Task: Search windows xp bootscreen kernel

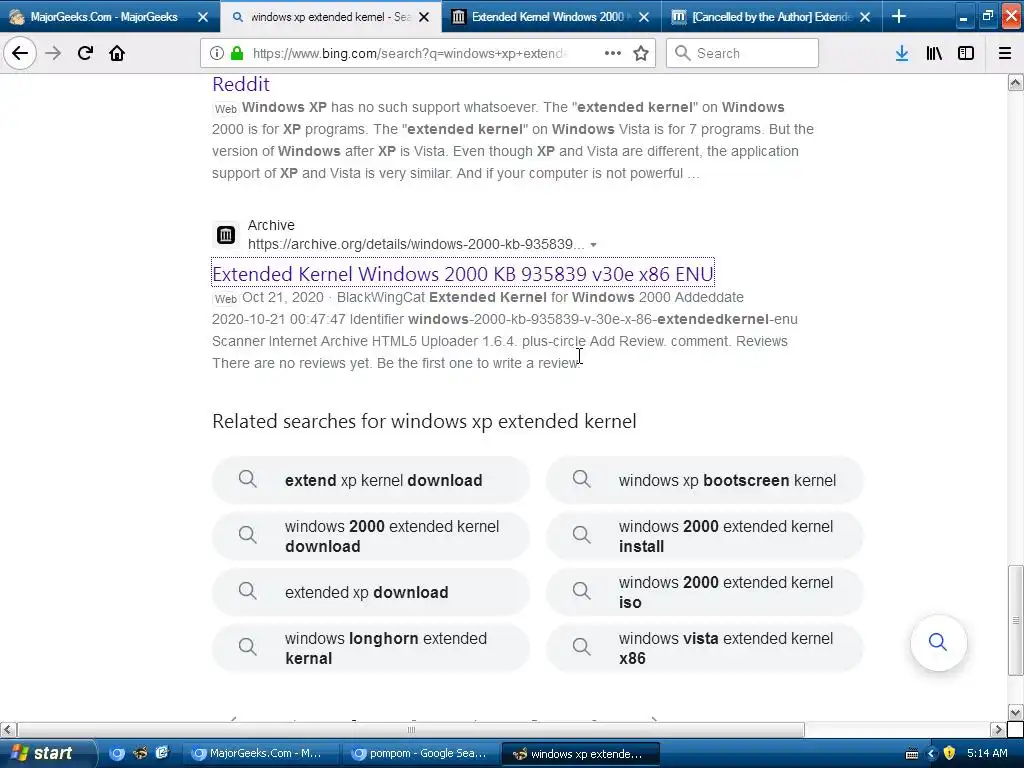Action: (x=705, y=480)
